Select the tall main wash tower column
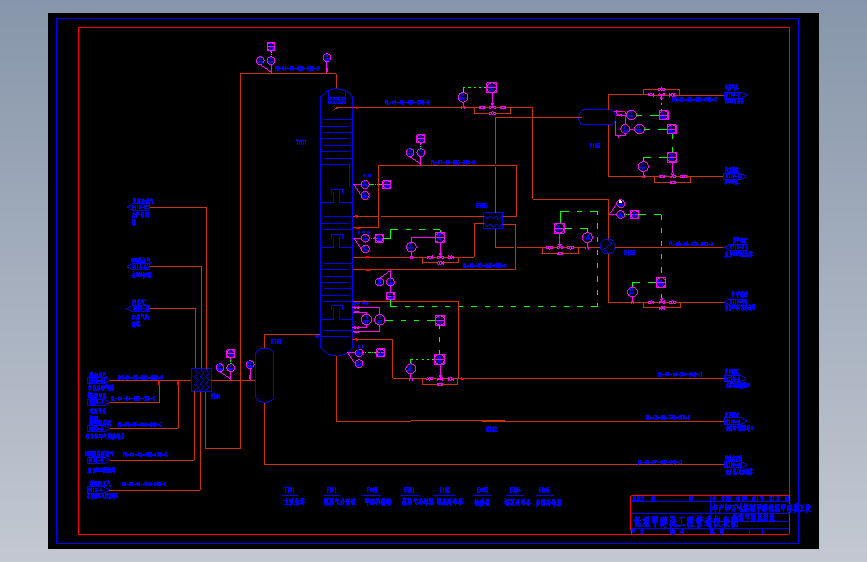Viewport: 867px width, 562px height. 336,222
